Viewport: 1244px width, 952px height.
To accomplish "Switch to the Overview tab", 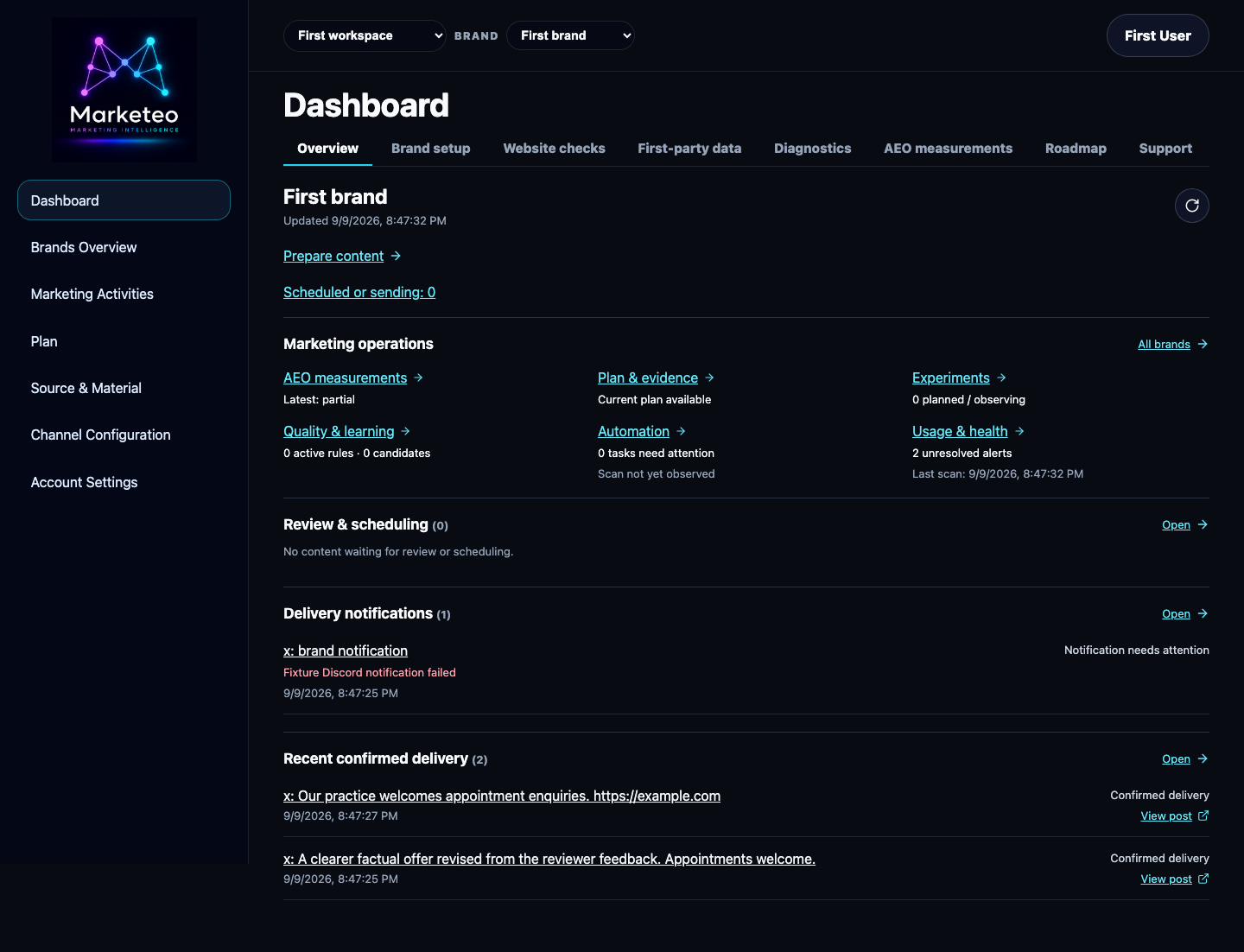I will (327, 149).
